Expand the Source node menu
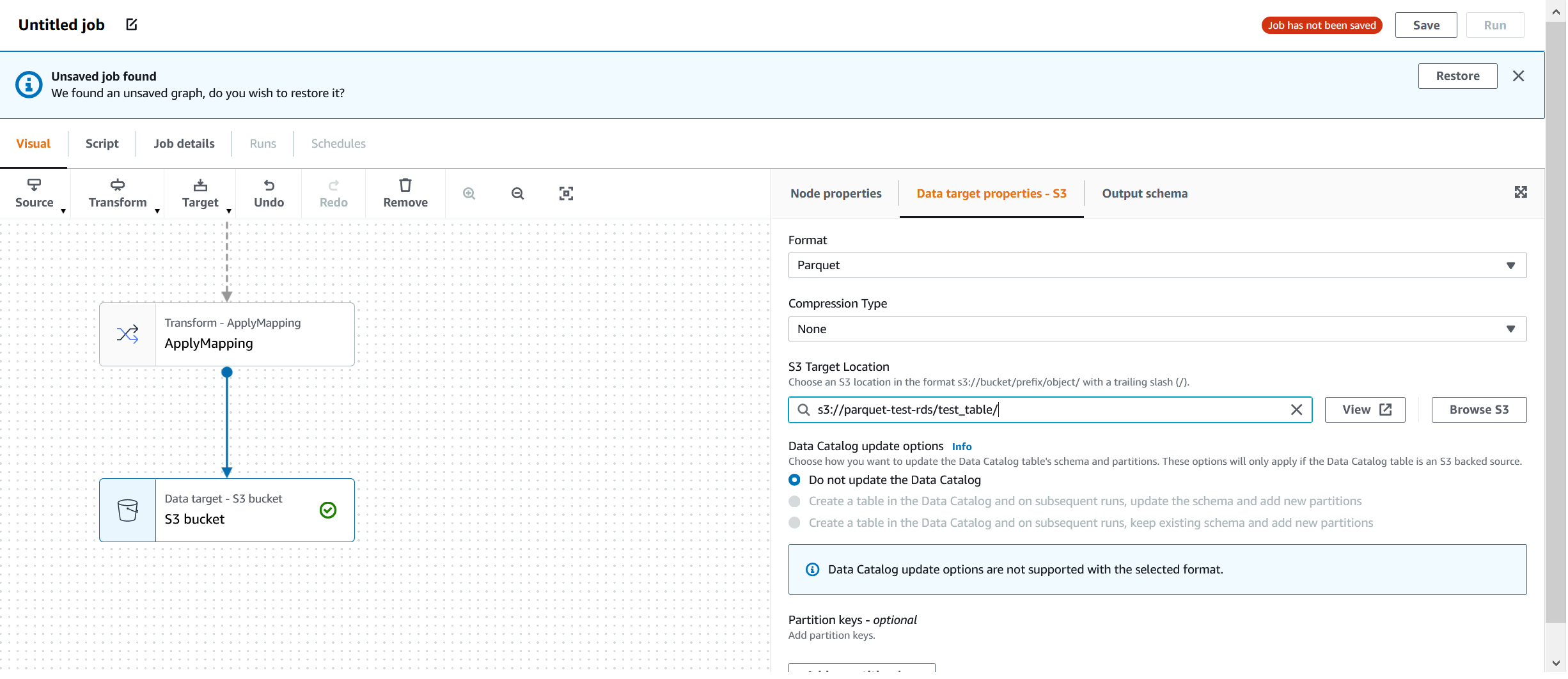Viewport: 1568px width, 679px height. point(35,193)
